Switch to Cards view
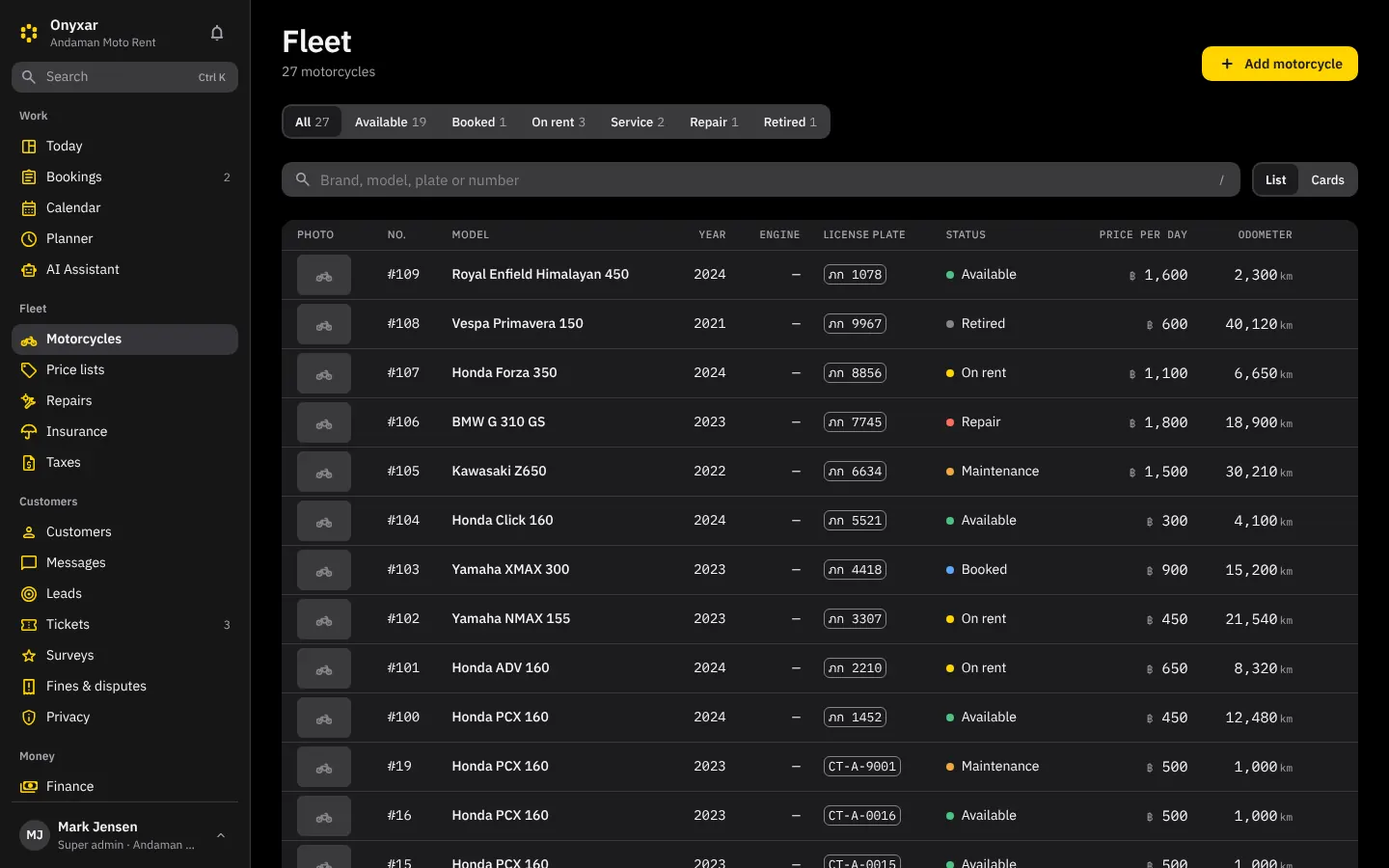Image resolution: width=1389 pixels, height=868 pixels. point(1327,180)
